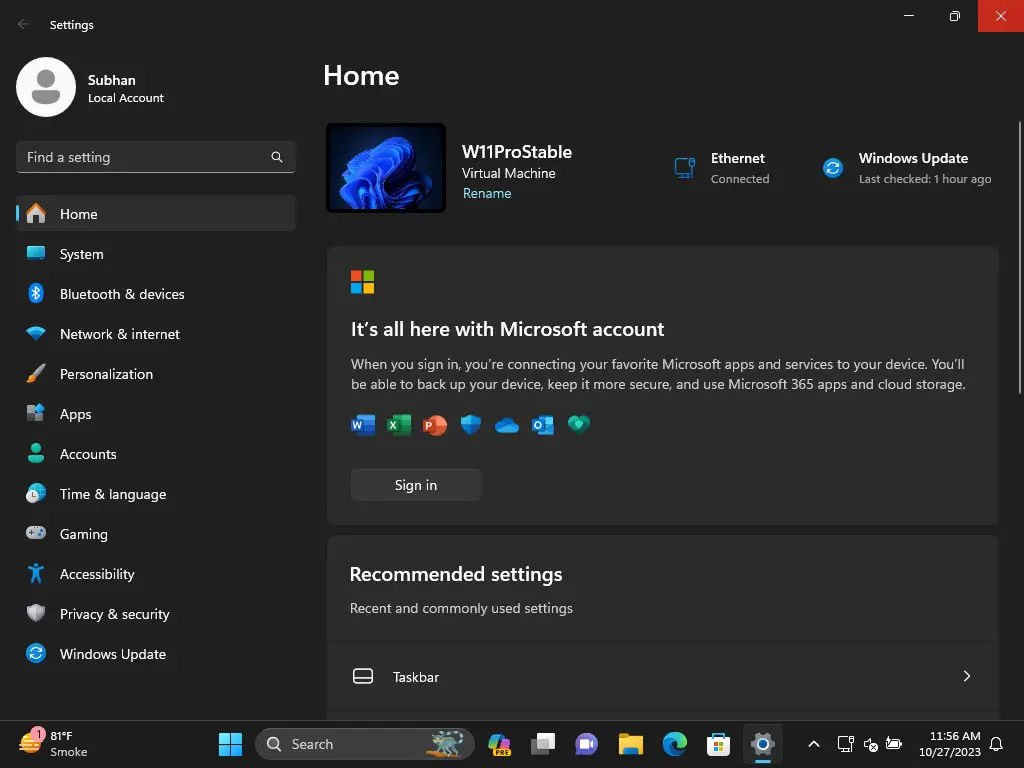Click the Find a setting search box
Viewport: 1024px width, 768px height.
click(156, 157)
